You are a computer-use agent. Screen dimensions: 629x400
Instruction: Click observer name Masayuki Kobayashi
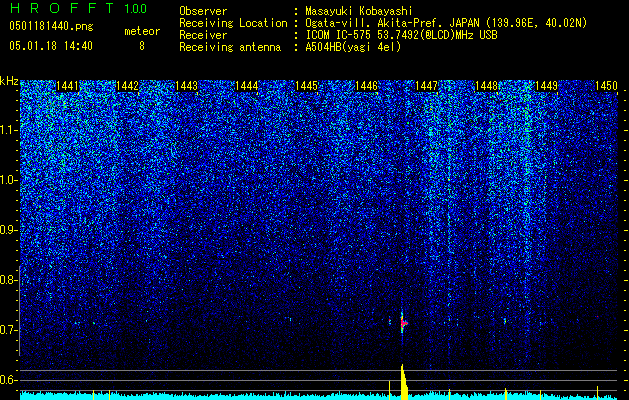coord(359,11)
